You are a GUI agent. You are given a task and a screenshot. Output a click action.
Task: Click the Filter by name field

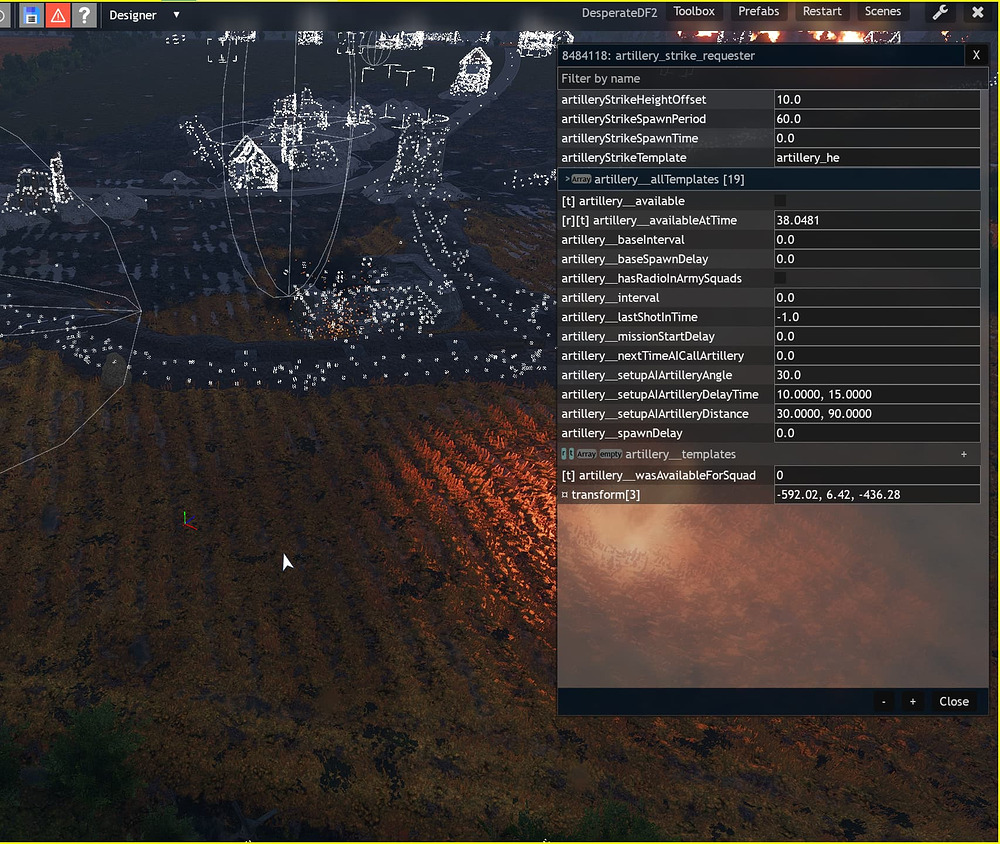coord(770,78)
